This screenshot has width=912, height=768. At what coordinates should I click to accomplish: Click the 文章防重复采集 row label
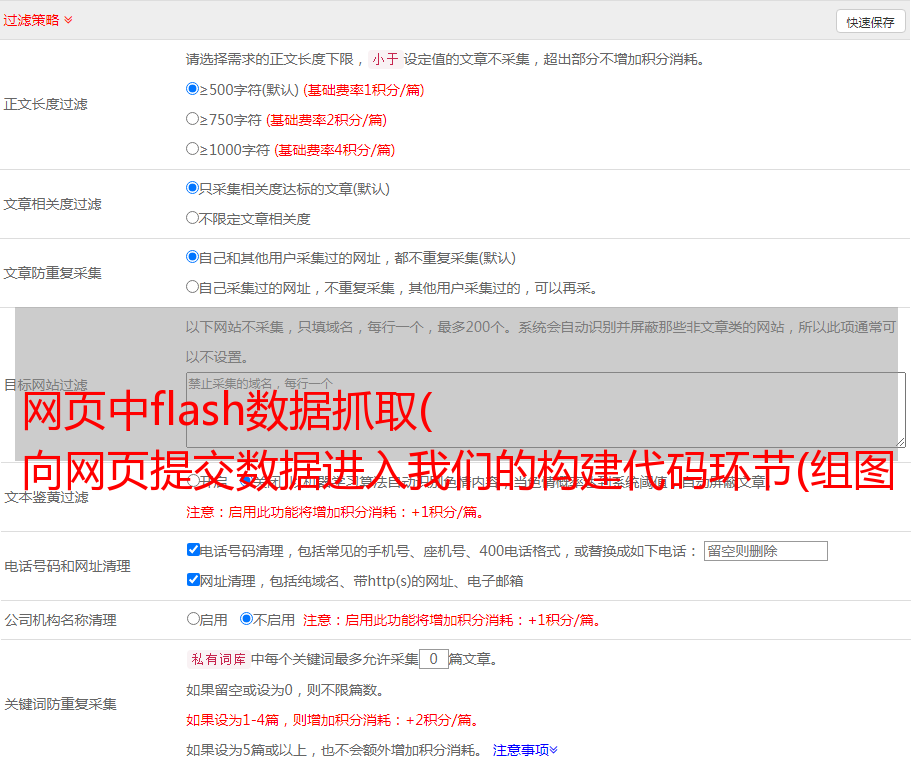pos(52,273)
